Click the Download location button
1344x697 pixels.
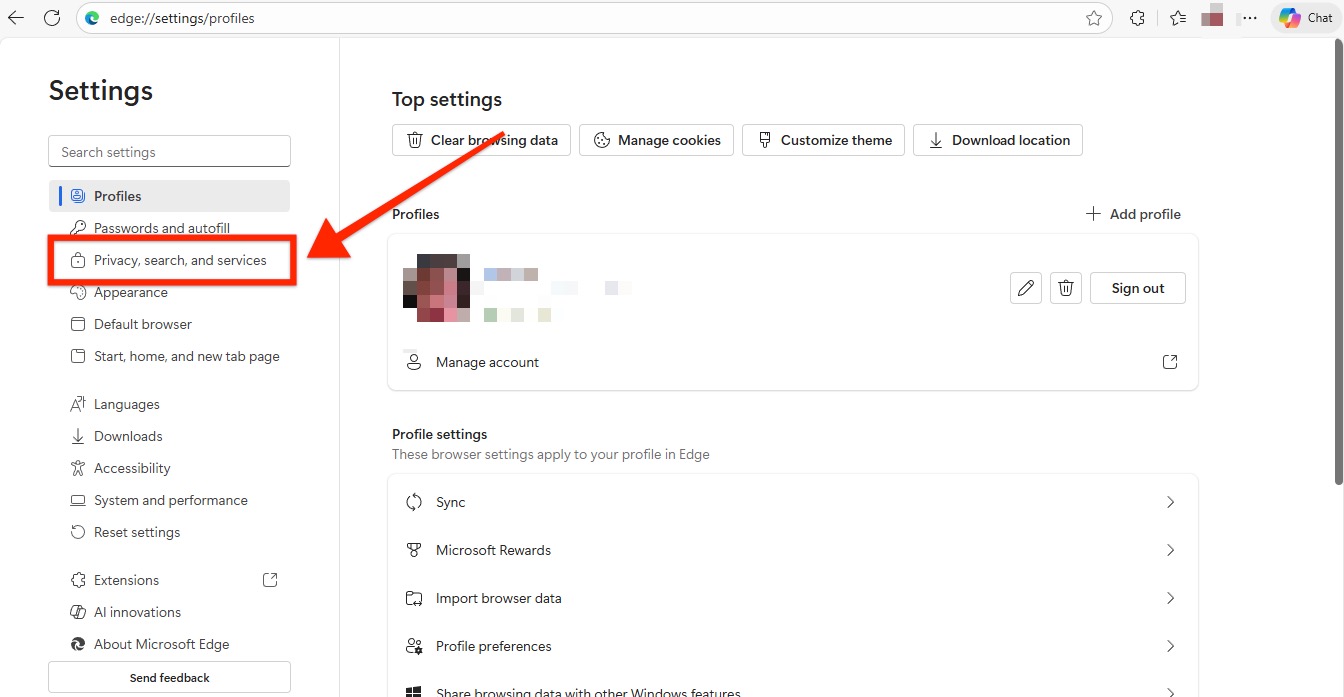click(x=998, y=140)
